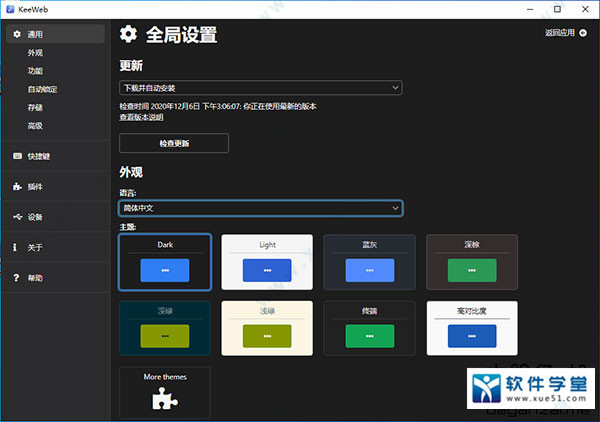Open the 关于 page
The height and width of the screenshot is (422, 600).
[x=55, y=247]
